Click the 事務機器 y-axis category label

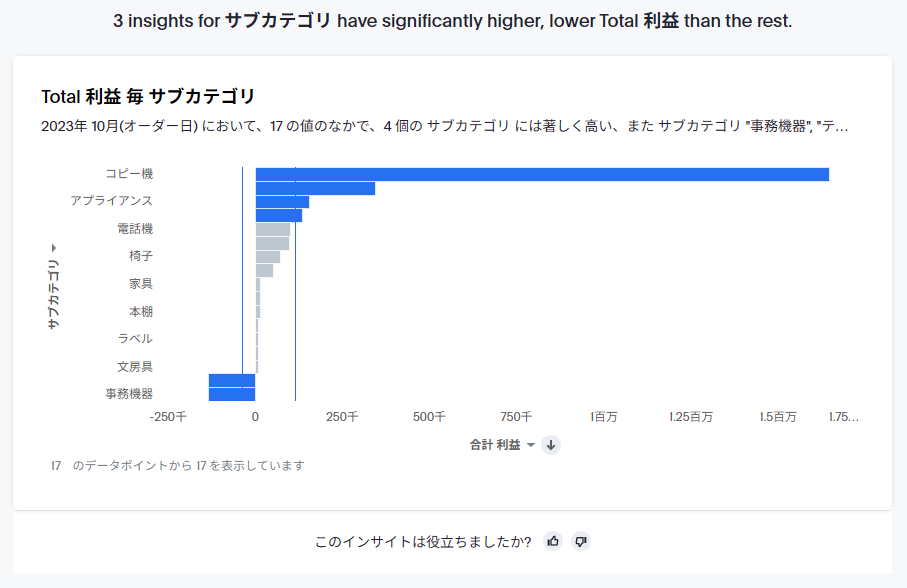[x=129, y=394]
